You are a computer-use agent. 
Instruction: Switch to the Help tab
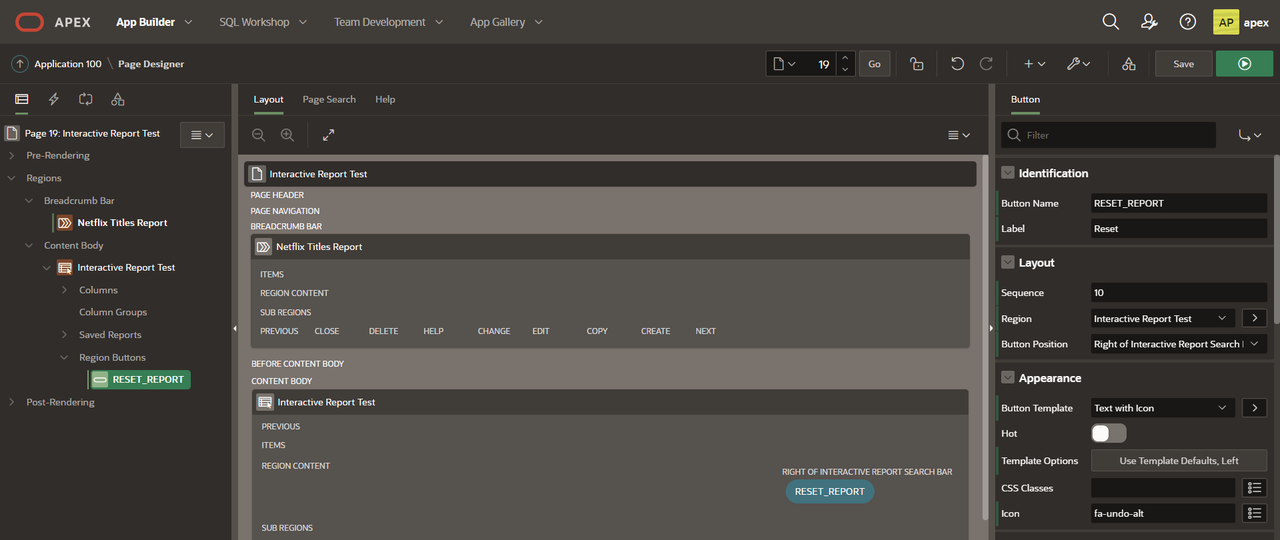point(385,99)
